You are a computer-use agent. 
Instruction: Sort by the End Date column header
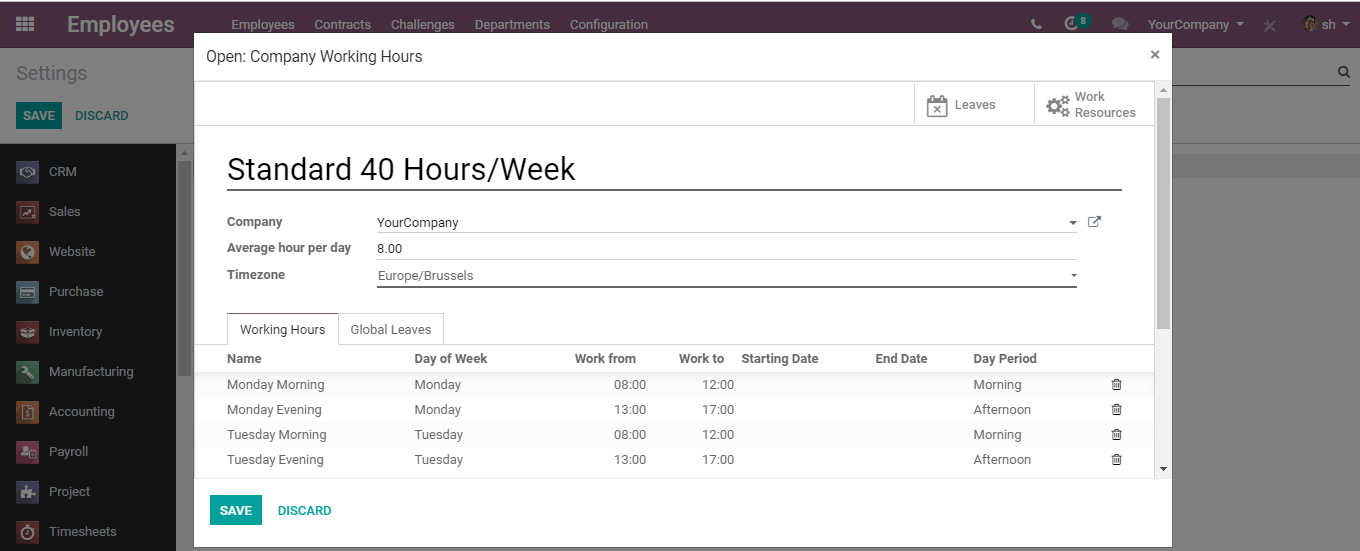coord(901,358)
